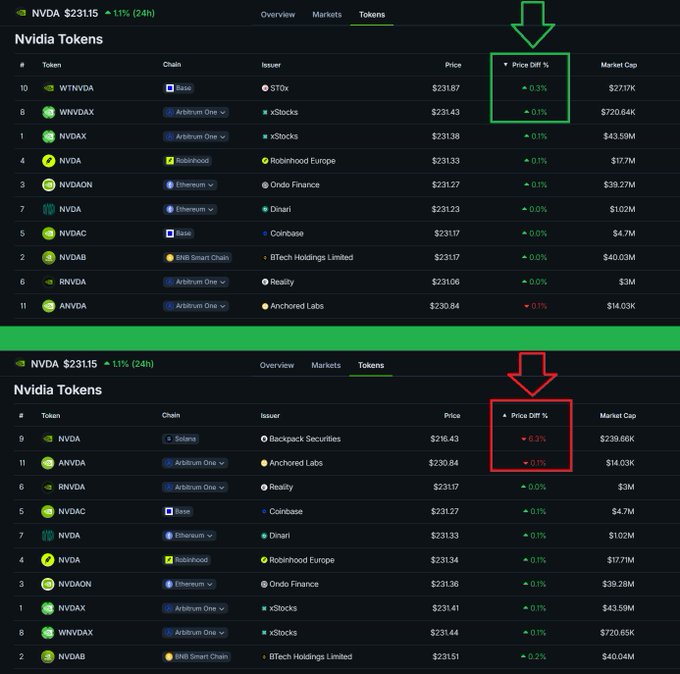Image resolution: width=680 pixels, height=674 pixels.
Task: Click NVDAON token icon in $231.36 row
Action: point(48,584)
